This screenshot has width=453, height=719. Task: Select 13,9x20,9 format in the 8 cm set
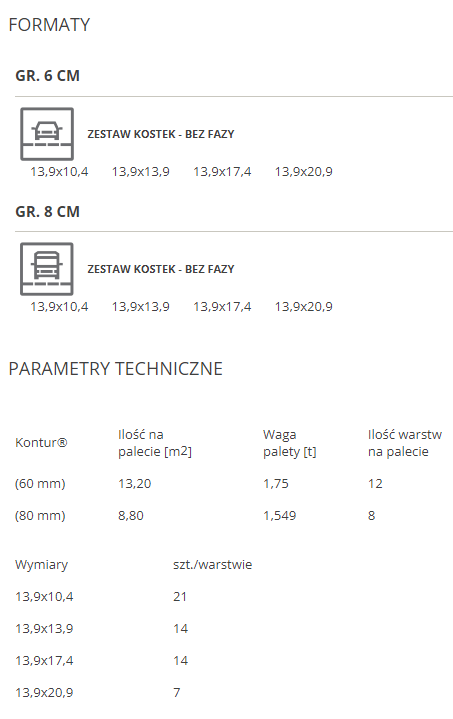[304, 307]
